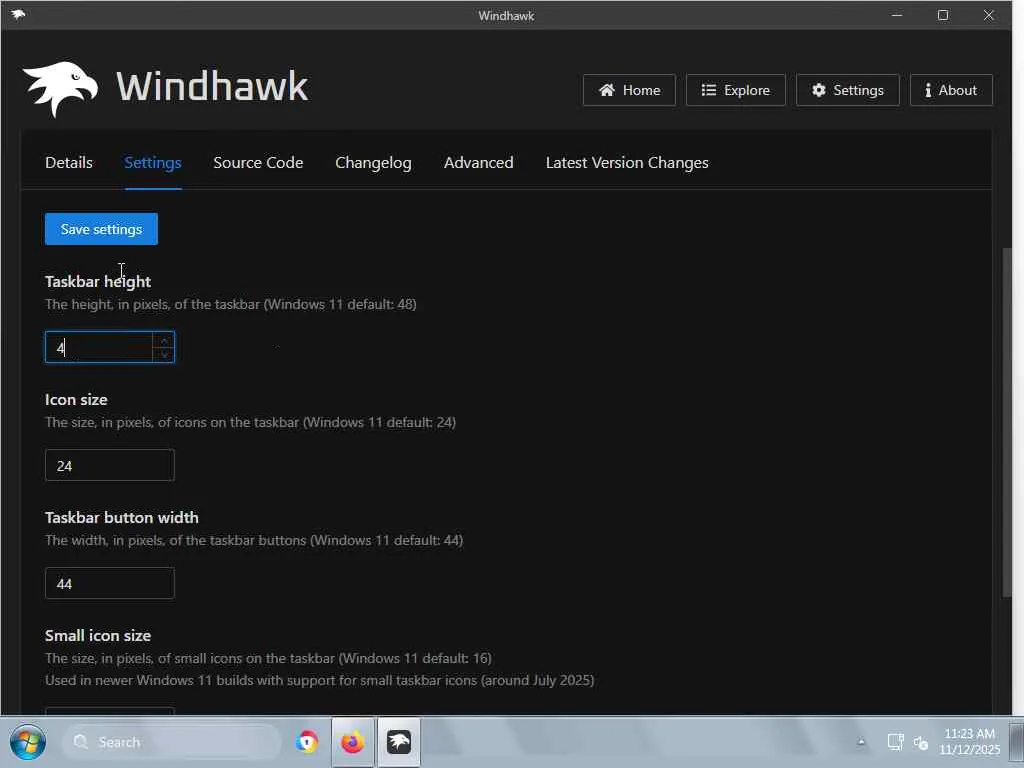Click the Windhawk title bar icon
The height and width of the screenshot is (768, 1024).
point(18,14)
